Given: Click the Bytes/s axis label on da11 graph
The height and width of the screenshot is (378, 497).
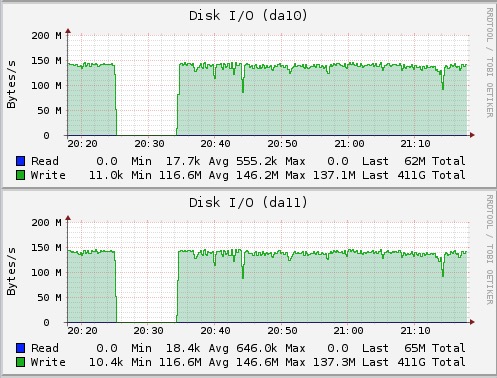Looking at the screenshot, I should [x=11, y=271].
